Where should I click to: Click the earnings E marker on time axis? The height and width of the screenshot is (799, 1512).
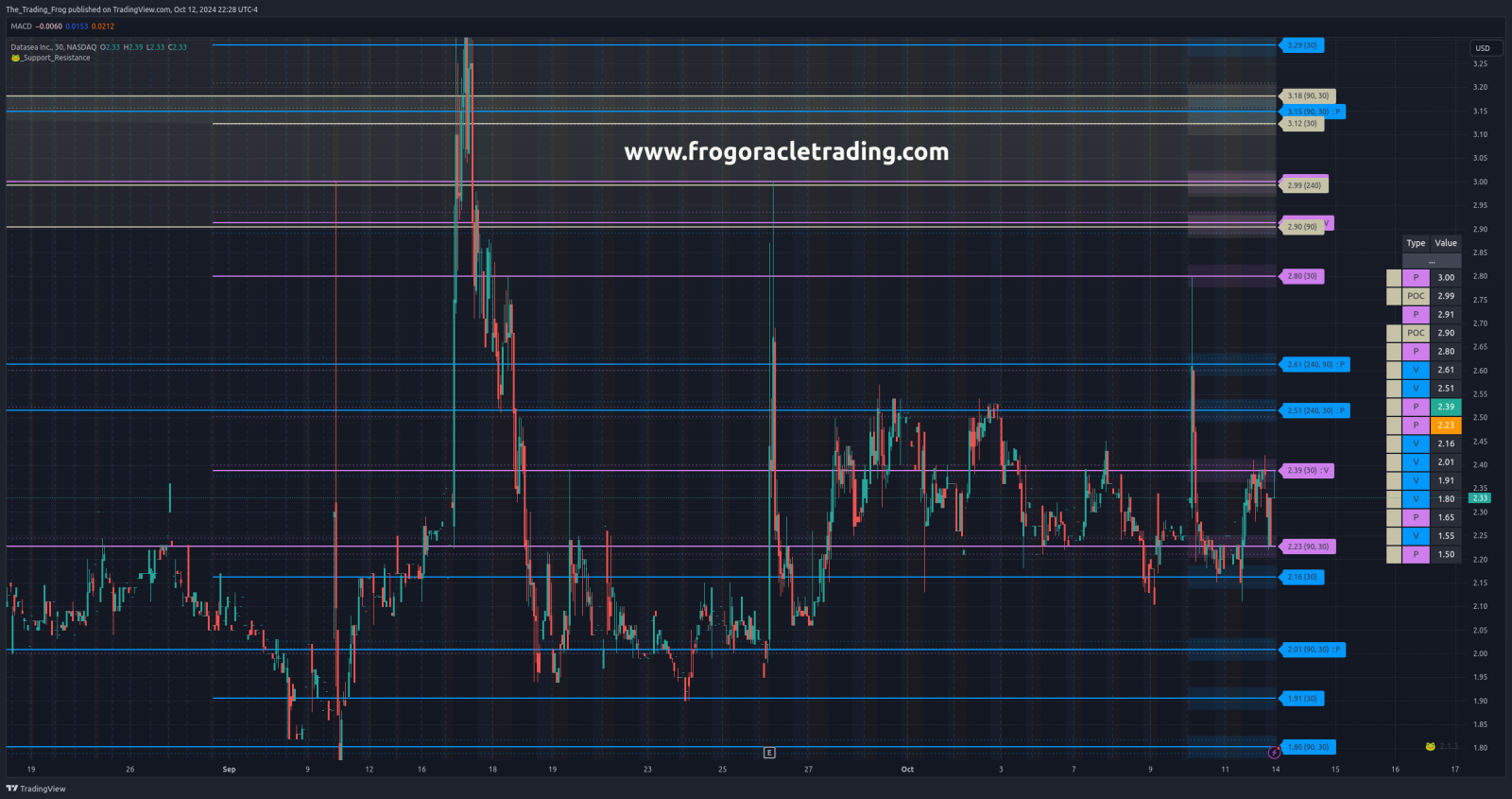coord(769,753)
